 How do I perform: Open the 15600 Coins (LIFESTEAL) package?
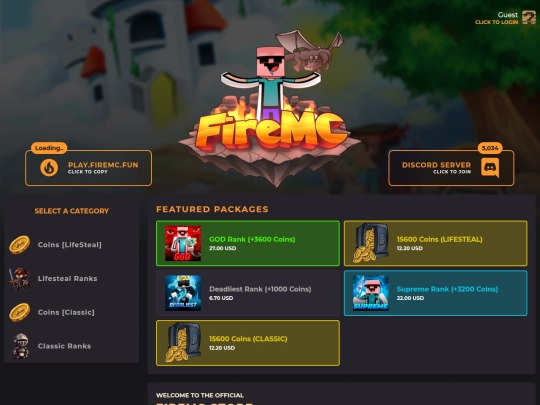tap(435, 243)
